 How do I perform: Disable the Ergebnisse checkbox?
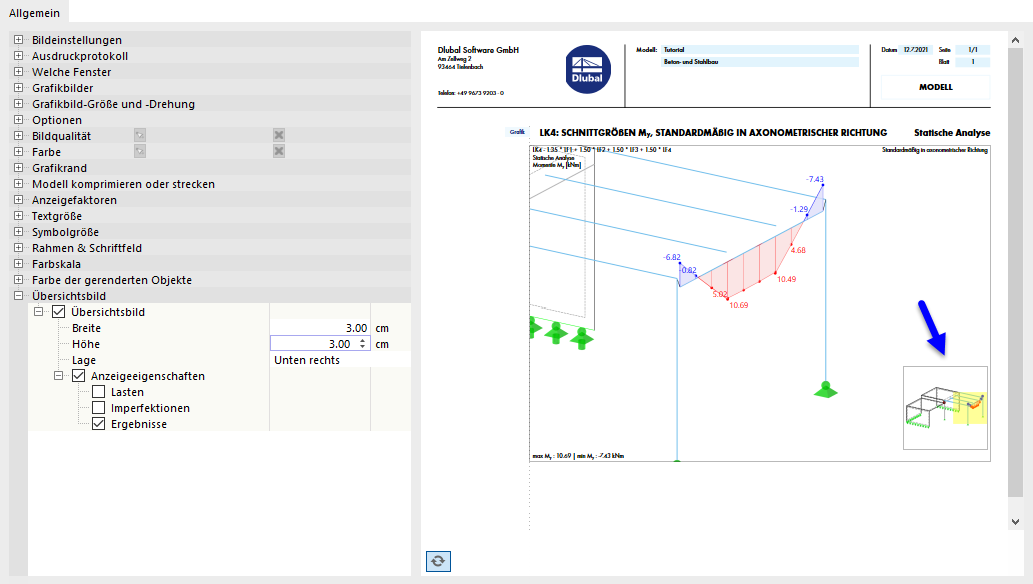(x=98, y=424)
